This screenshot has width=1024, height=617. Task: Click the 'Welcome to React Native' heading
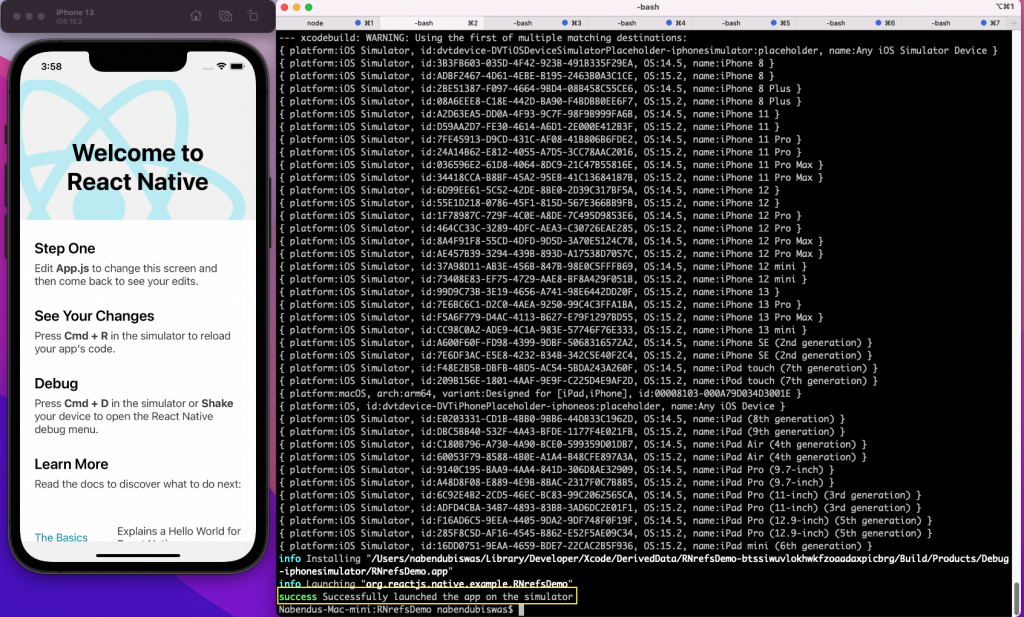point(138,167)
